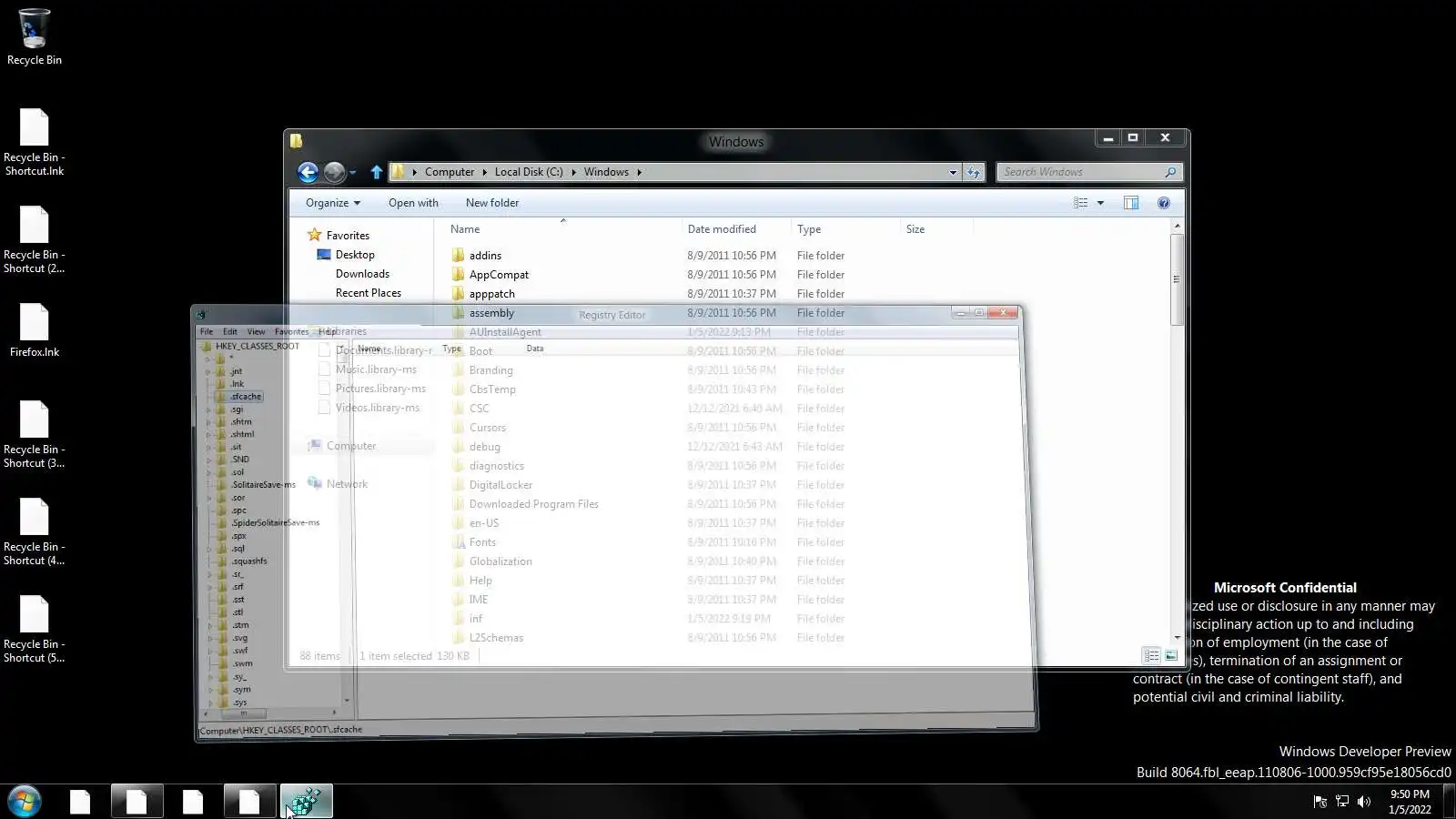The width and height of the screenshot is (1456, 819).
Task: Click the search magnifier icon in Explorer
Action: (x=1170, y=172)
